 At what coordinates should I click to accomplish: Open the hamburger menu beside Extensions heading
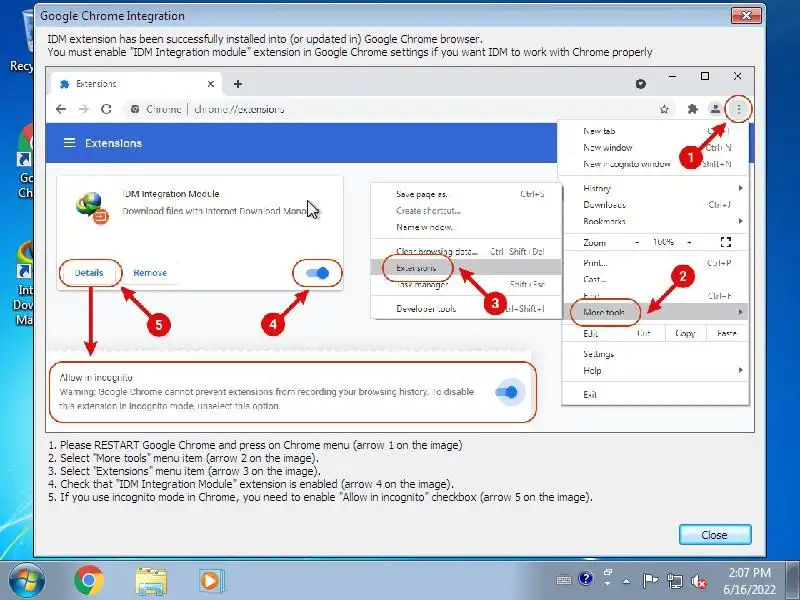pyautogui.click(x=69, y=143)
